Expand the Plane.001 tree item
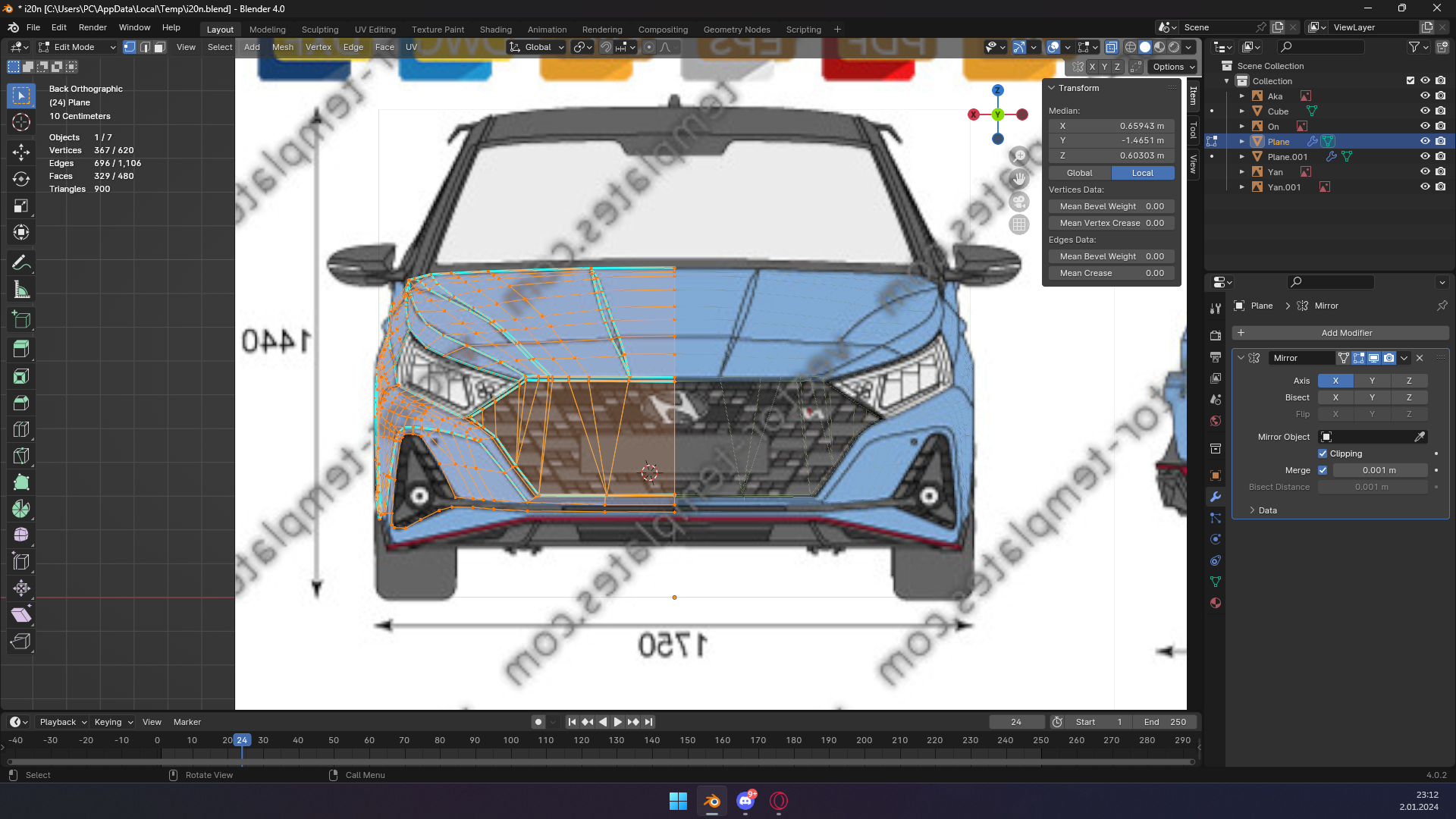Screen dimensions: 1456x819 [1242, 157]
